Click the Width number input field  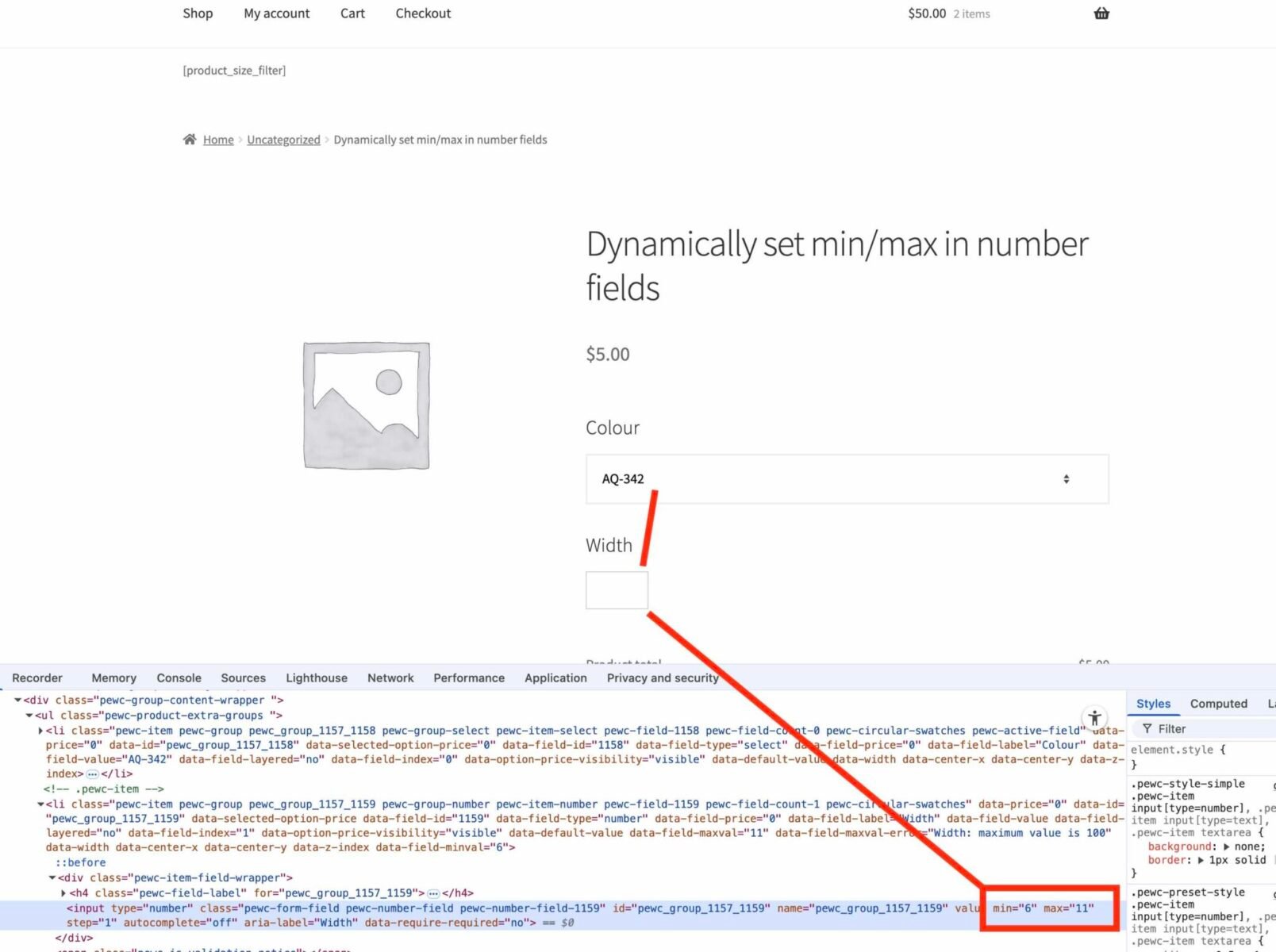(x=617, y=590)
